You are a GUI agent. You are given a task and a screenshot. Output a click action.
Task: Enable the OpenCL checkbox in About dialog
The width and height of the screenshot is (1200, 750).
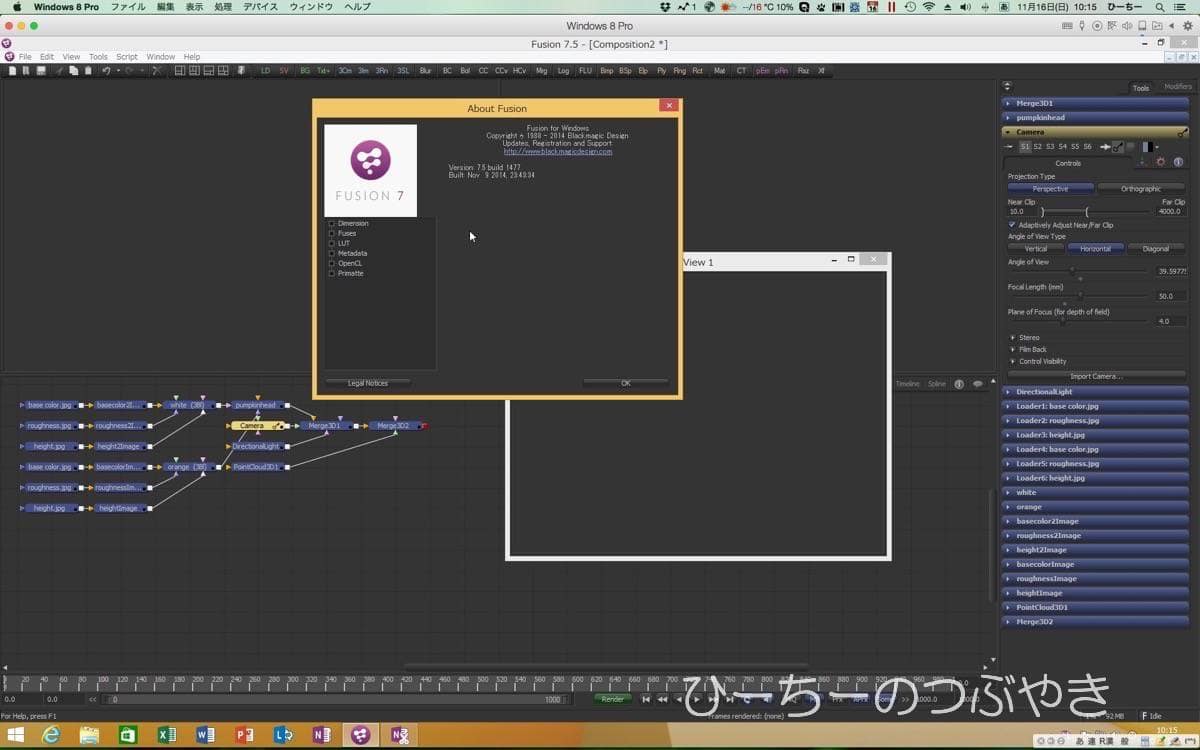click(x=332, y=263)
